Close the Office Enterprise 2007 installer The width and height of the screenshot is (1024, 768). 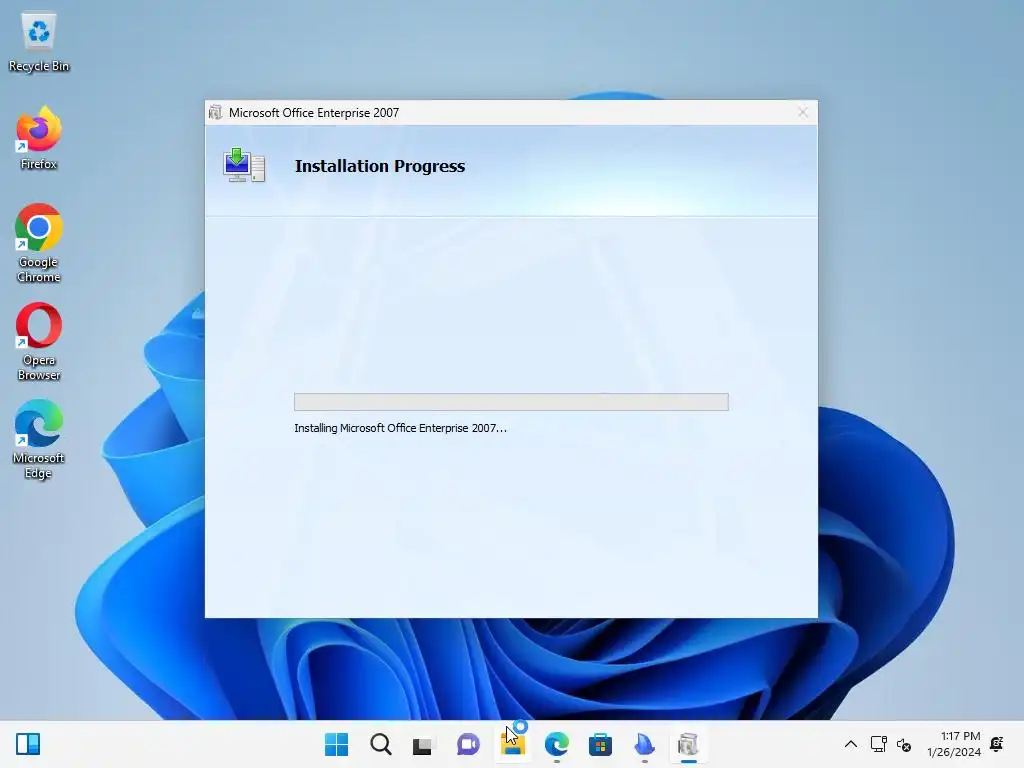803,112
